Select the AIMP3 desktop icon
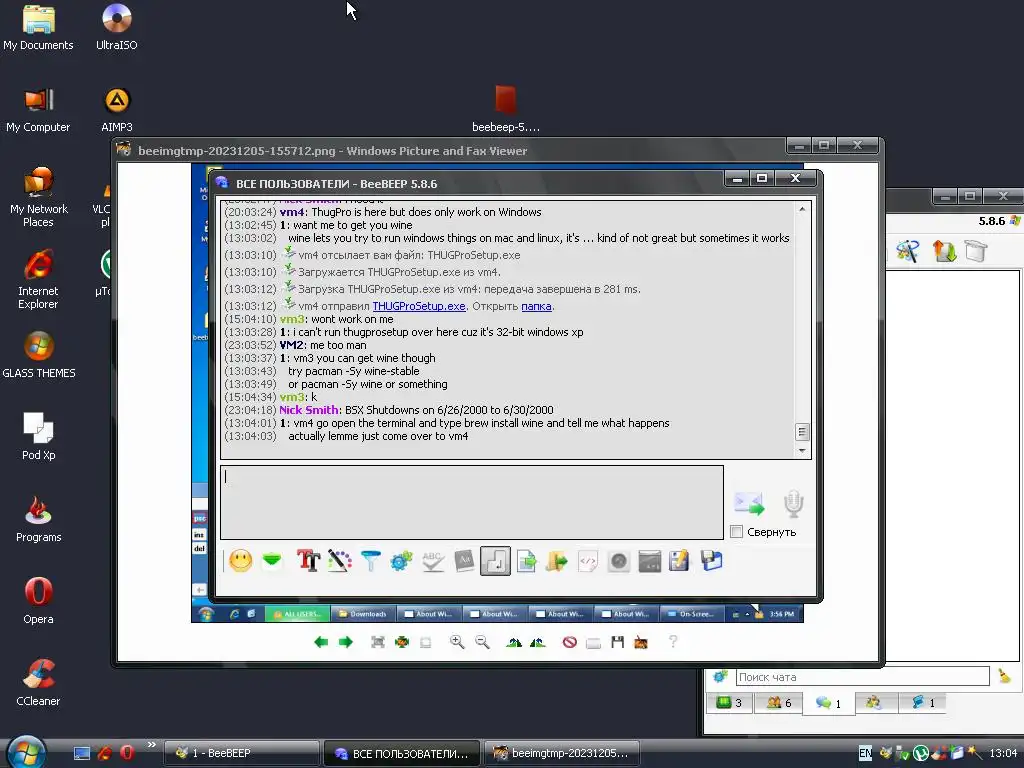 pyautogui.click(x=117, y=109)
